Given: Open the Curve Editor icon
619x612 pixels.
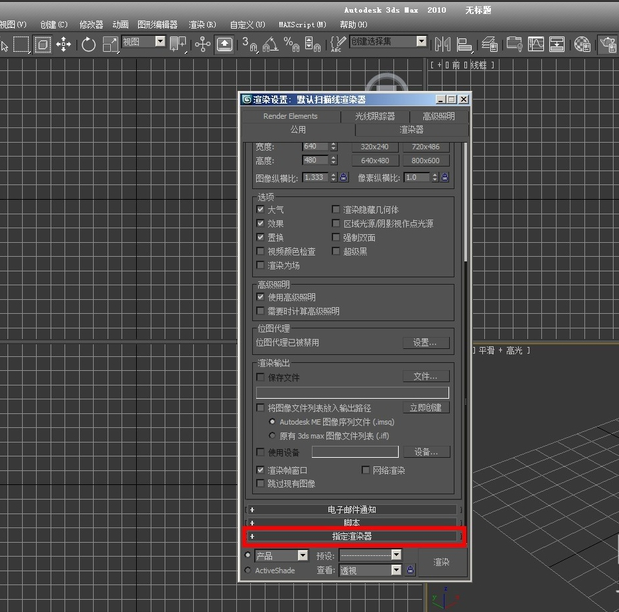Looking at the screenshot, I should (x=536, y=44).
